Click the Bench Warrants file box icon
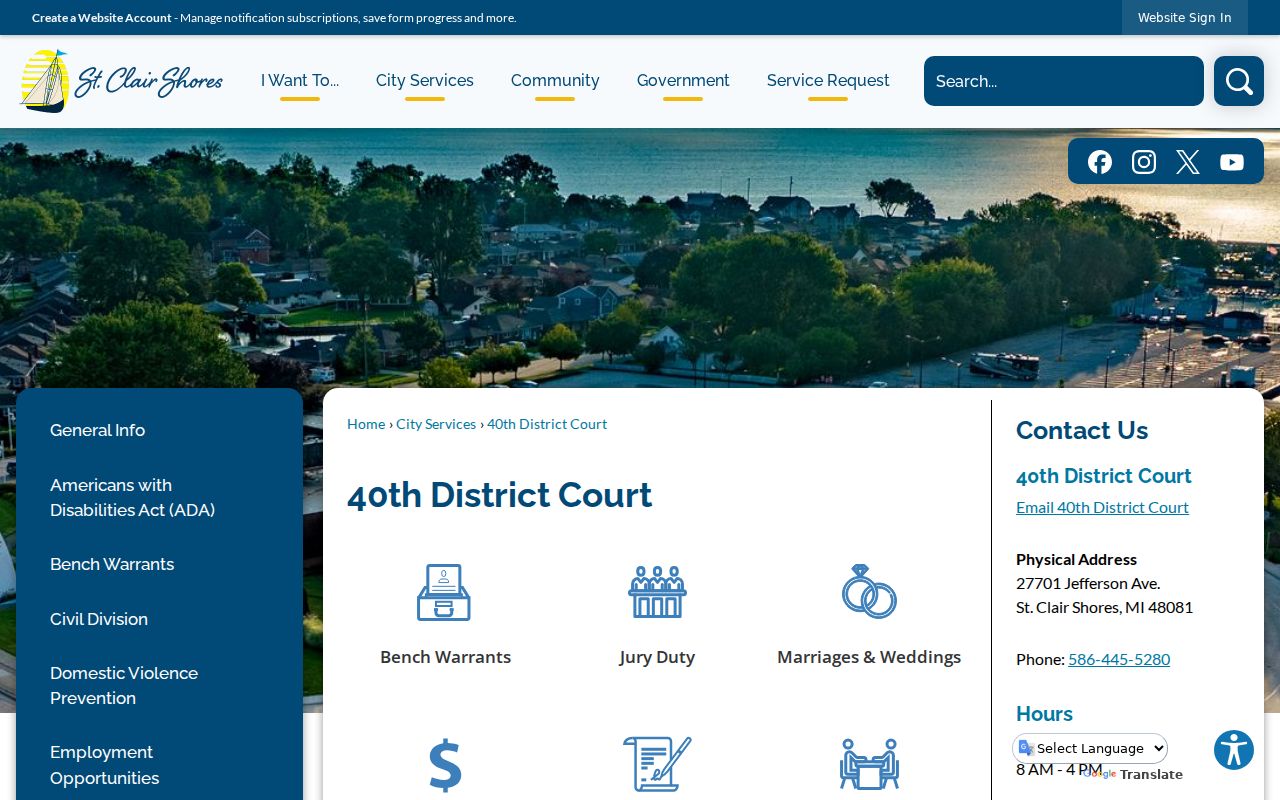 point(444,592)
